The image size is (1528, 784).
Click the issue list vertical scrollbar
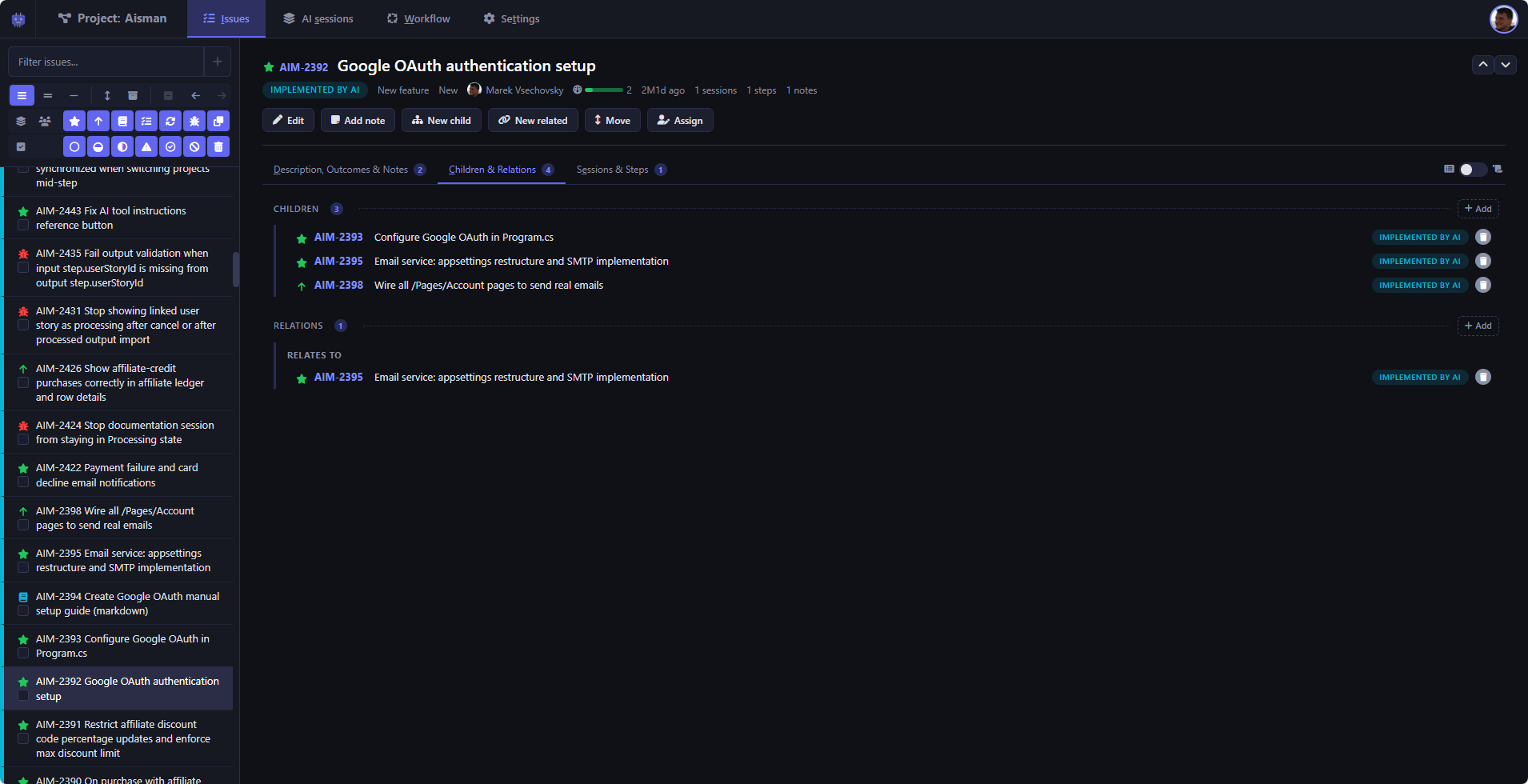tap(236, 269)
